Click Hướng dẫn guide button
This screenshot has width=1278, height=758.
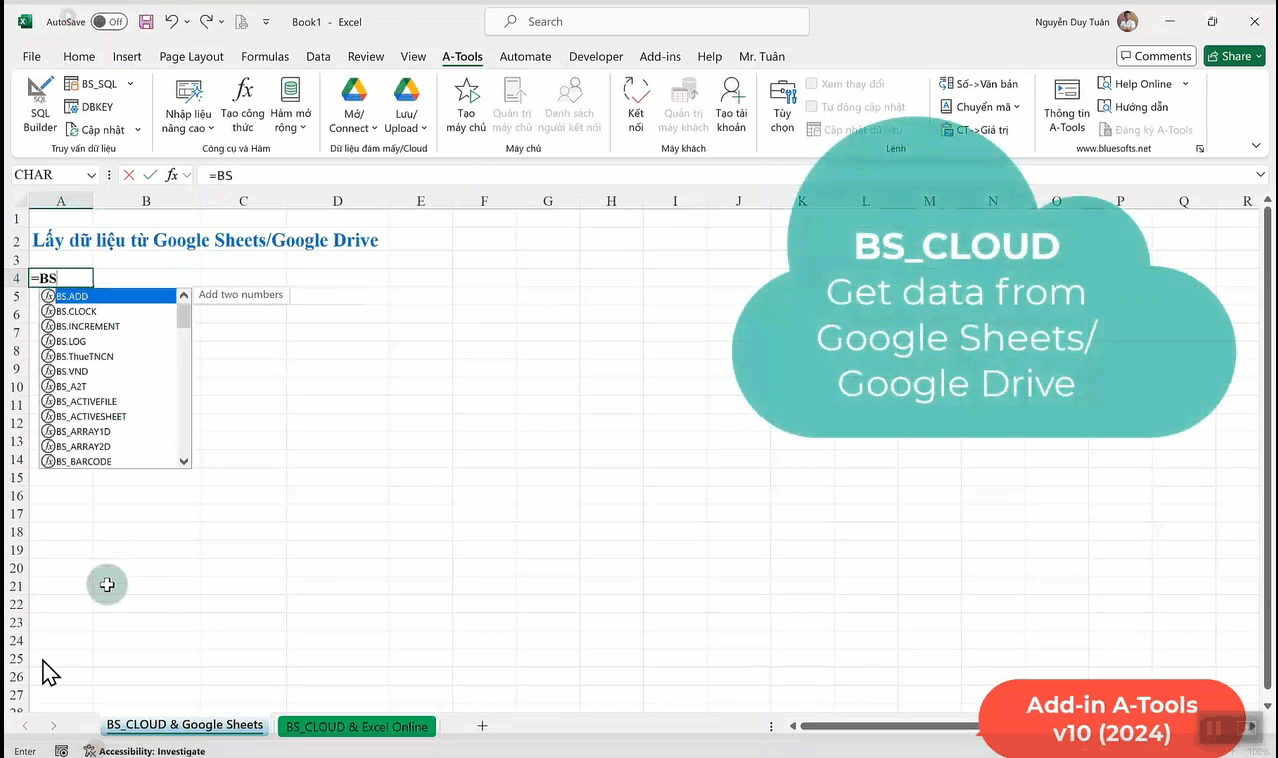coord(1133,107)
